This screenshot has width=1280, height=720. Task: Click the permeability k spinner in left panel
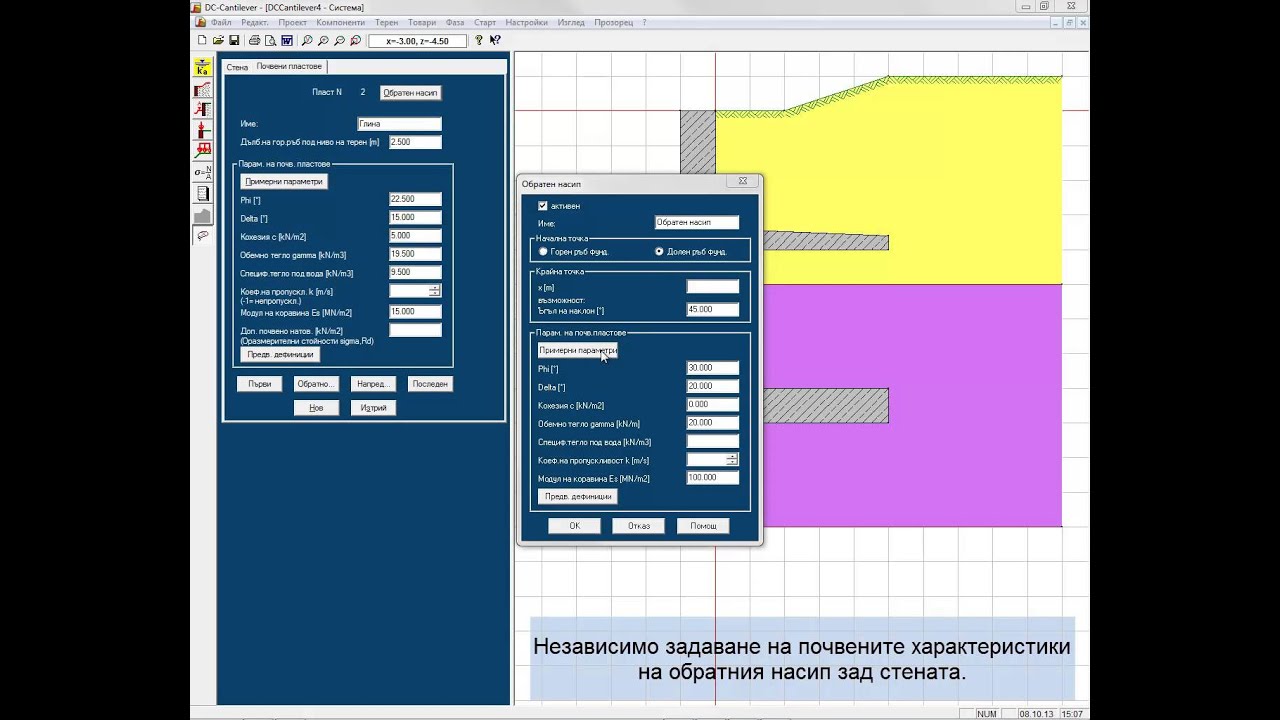tap(434, 291)
